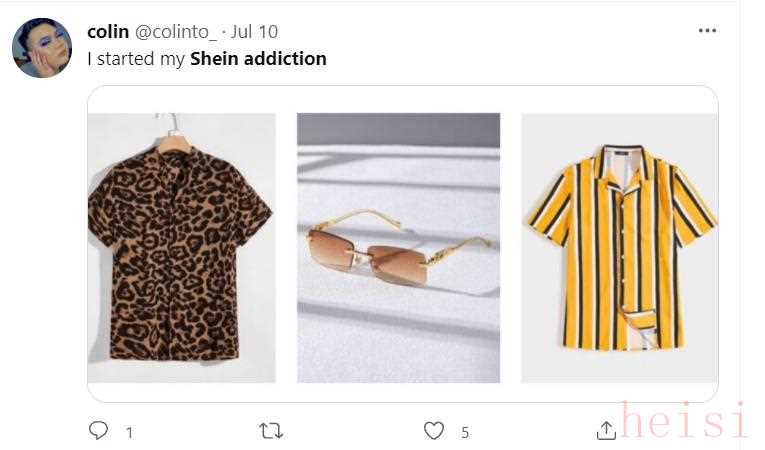Click the reply count number '1'
The width and height of the screenshot is (765, 450).
pyautogui.click(x=129, y=433)
